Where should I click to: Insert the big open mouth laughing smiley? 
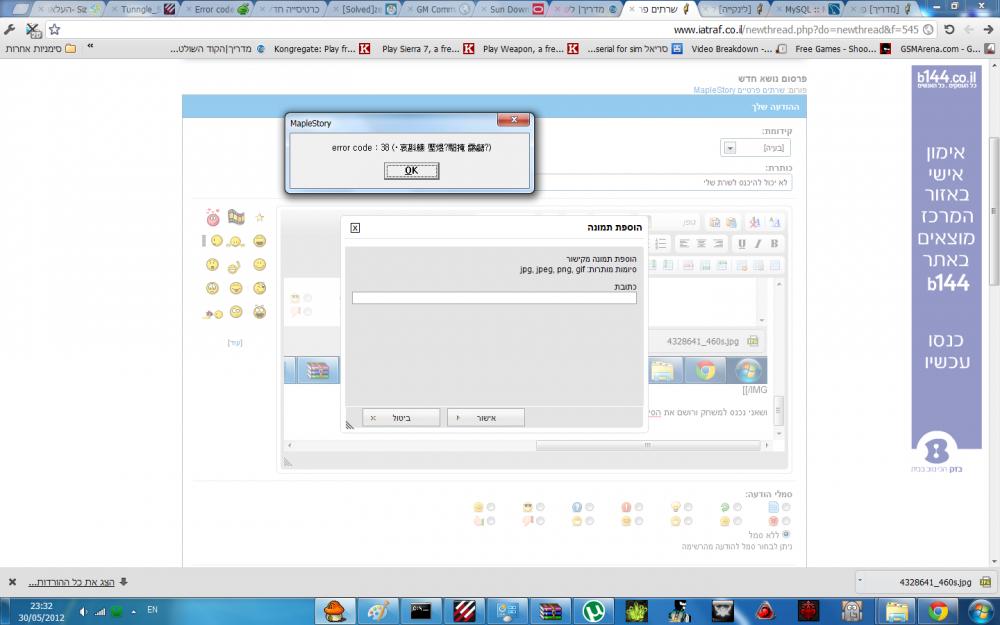[x=259, y=312]
